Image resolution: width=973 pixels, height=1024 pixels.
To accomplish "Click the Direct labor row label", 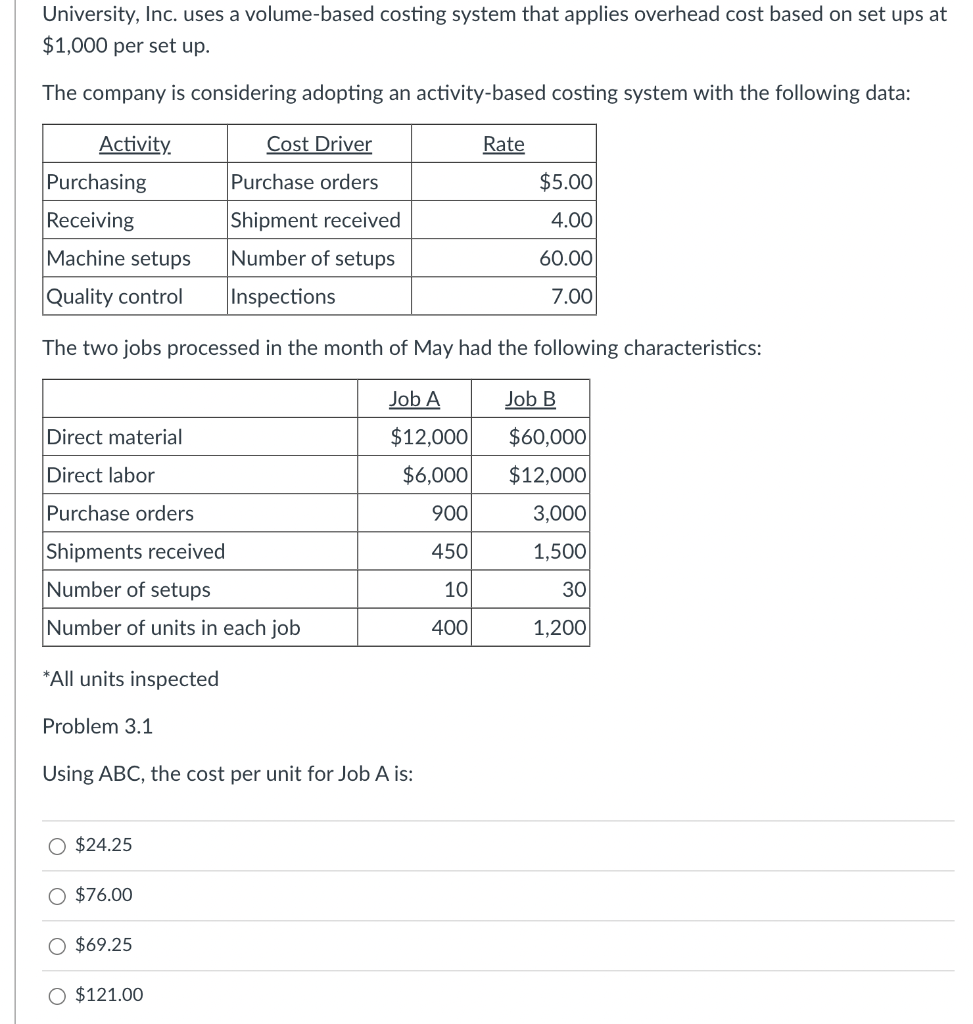I will coord(99,475).
